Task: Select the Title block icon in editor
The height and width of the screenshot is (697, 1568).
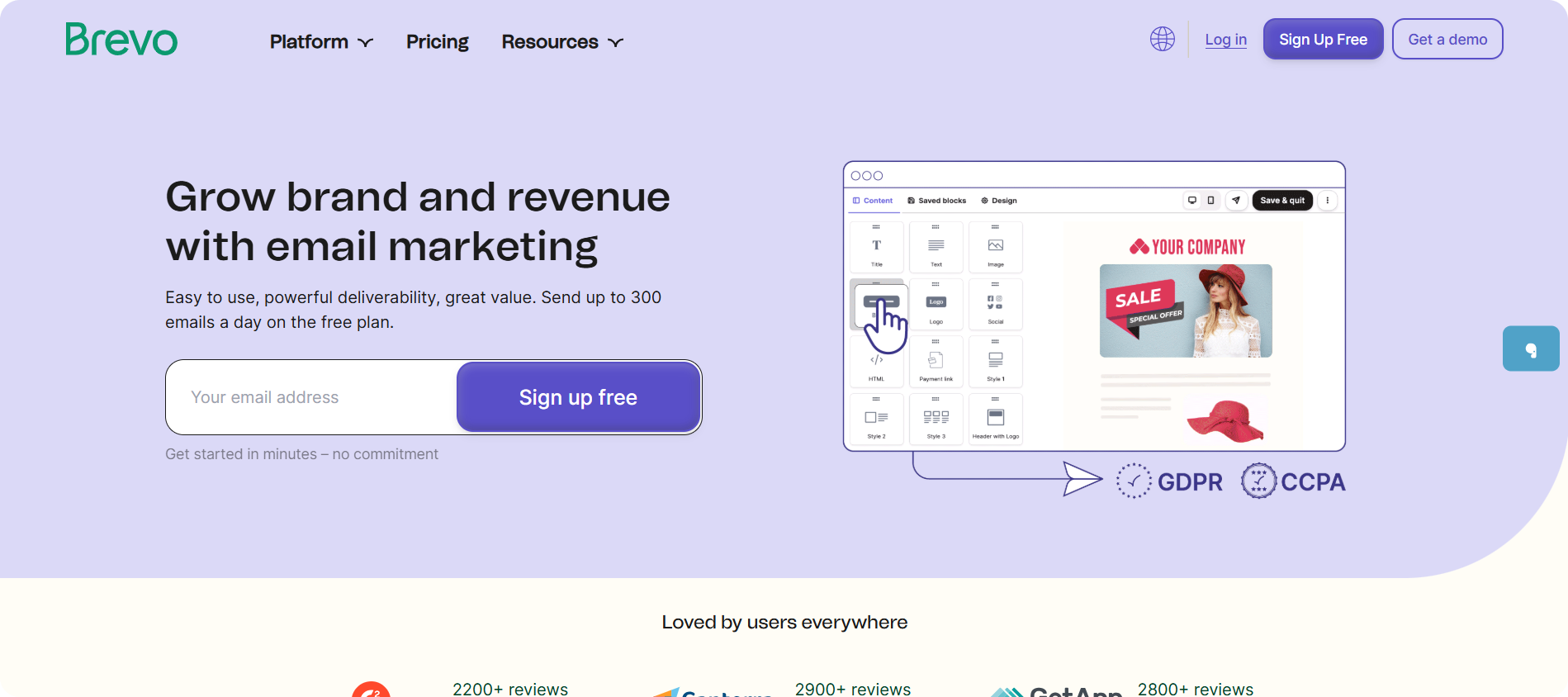Action: click(x=876, y=247)
